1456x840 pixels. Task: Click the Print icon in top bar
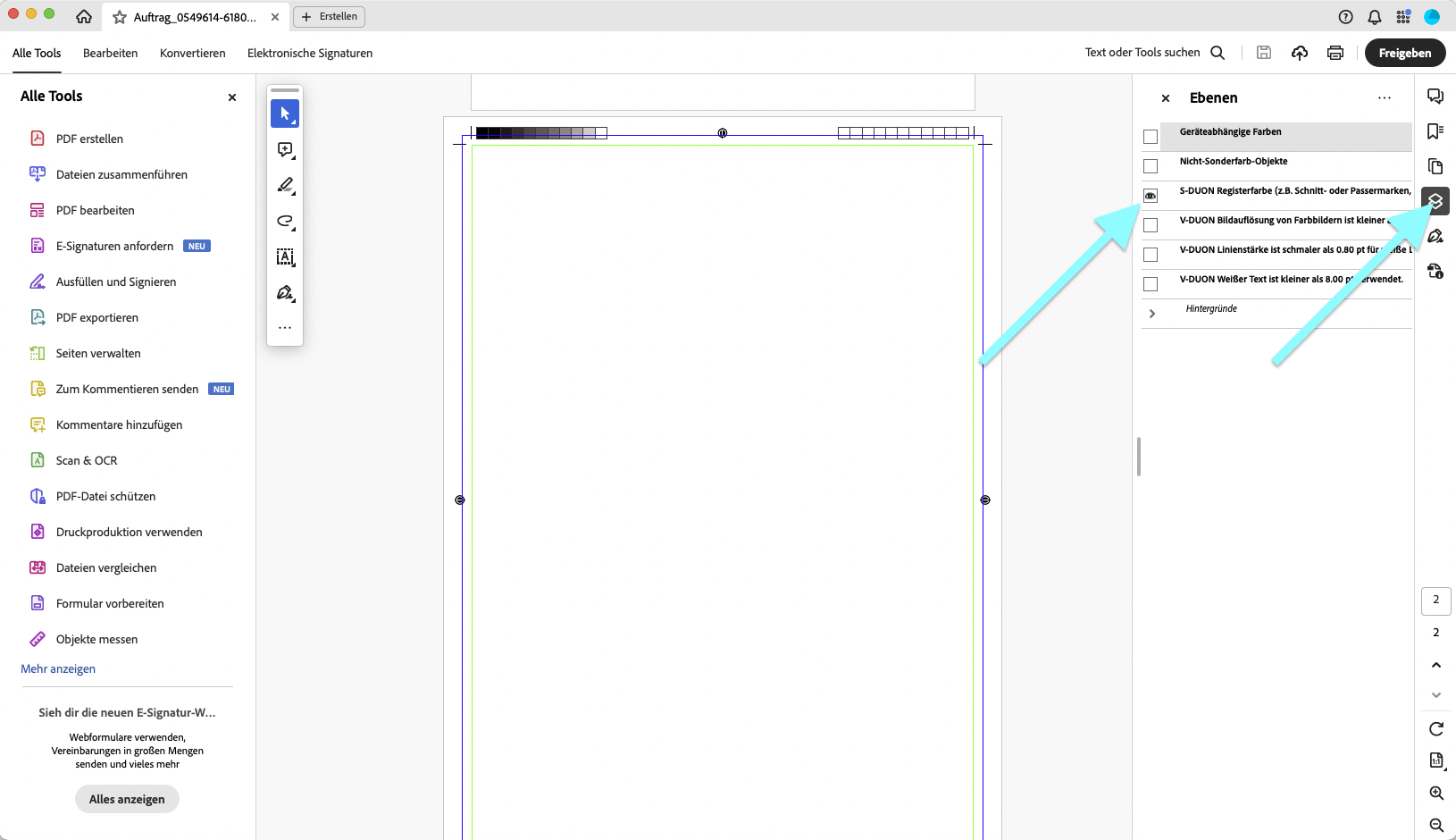[1335, 53]
